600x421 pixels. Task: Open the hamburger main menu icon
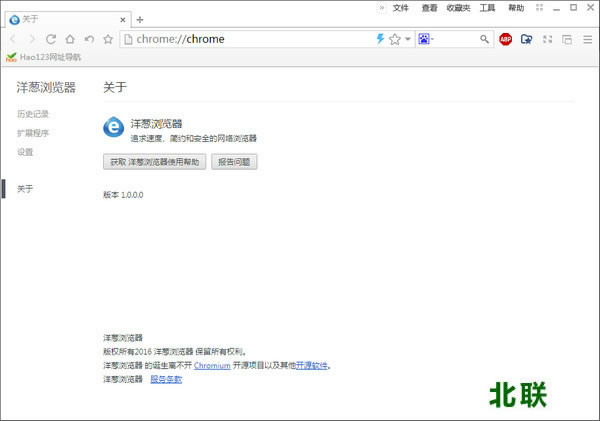pyautogui.click(x=586, y=39)
